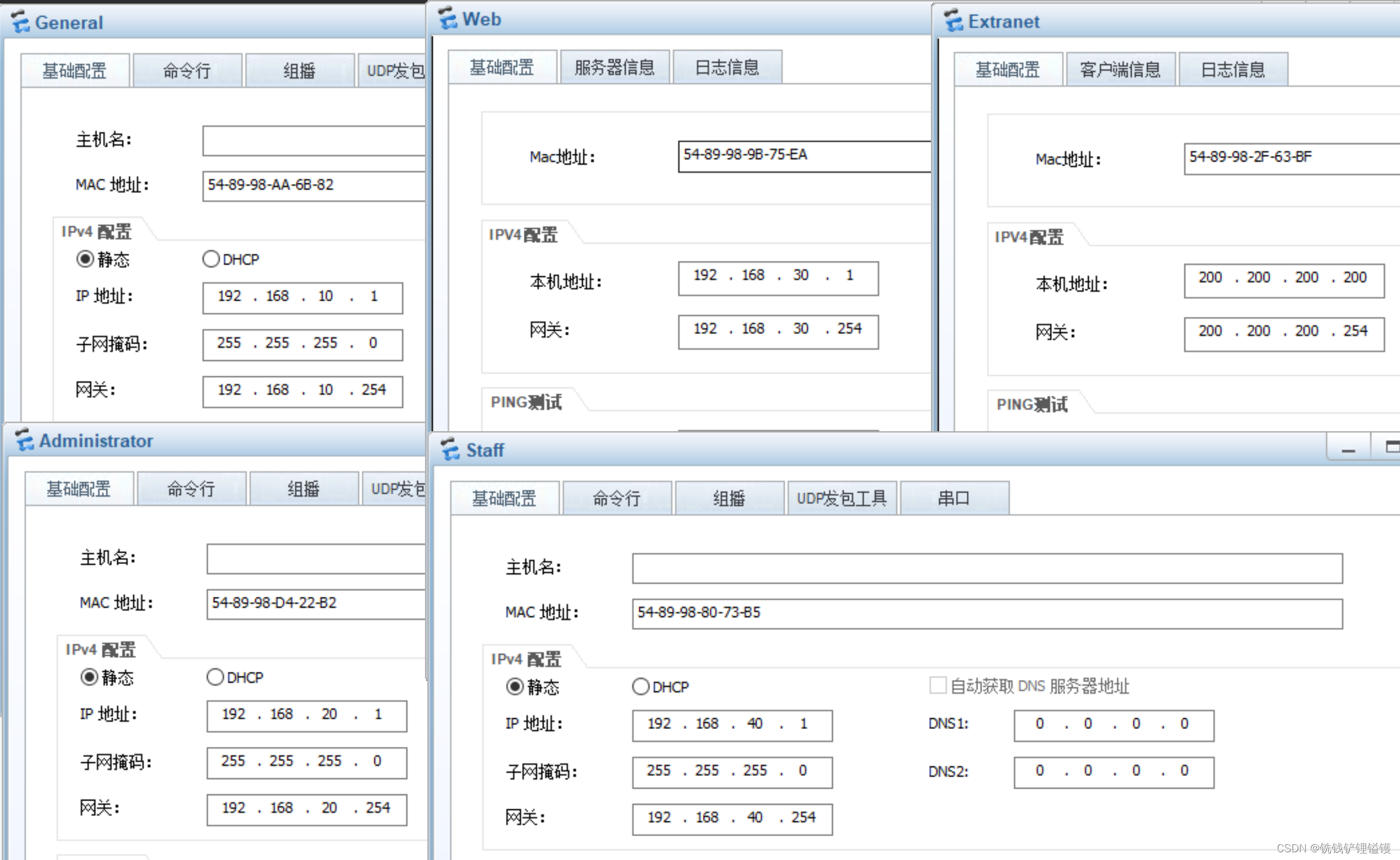The width and height of the screenshot is (1400, 860).
Task: Switch to the 串口 tab in Staff
Action: [954, 498]
